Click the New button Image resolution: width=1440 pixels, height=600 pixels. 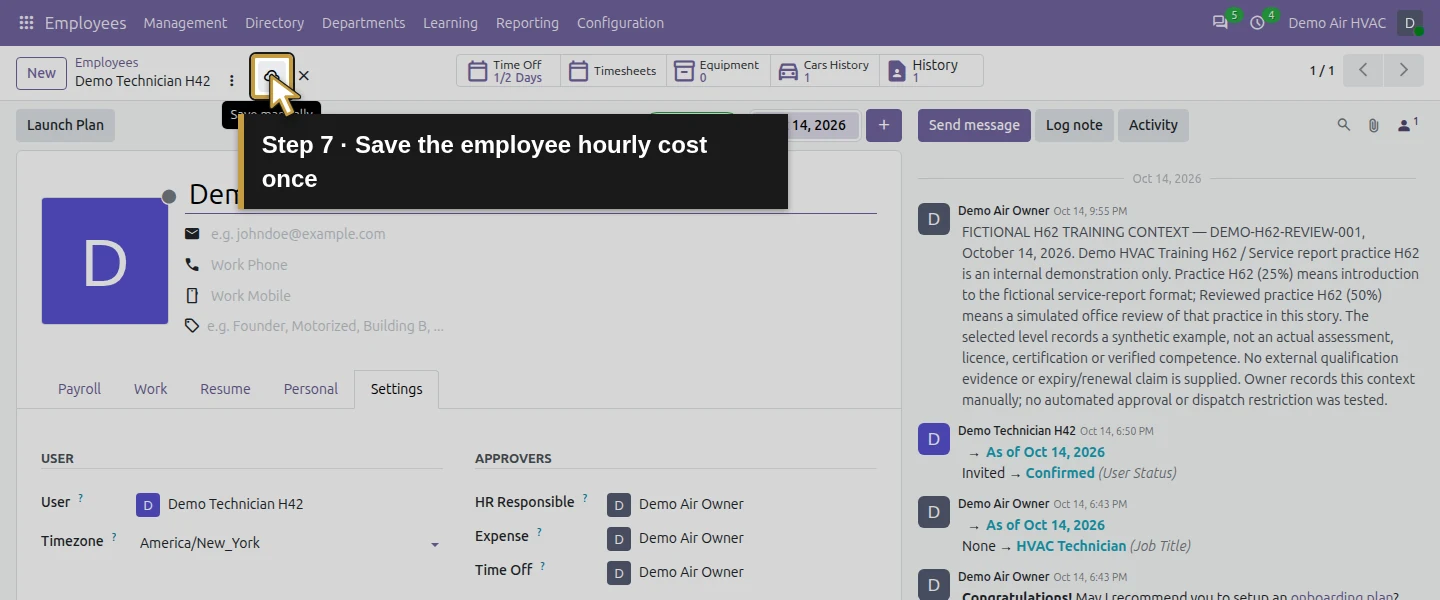point(41,72)
